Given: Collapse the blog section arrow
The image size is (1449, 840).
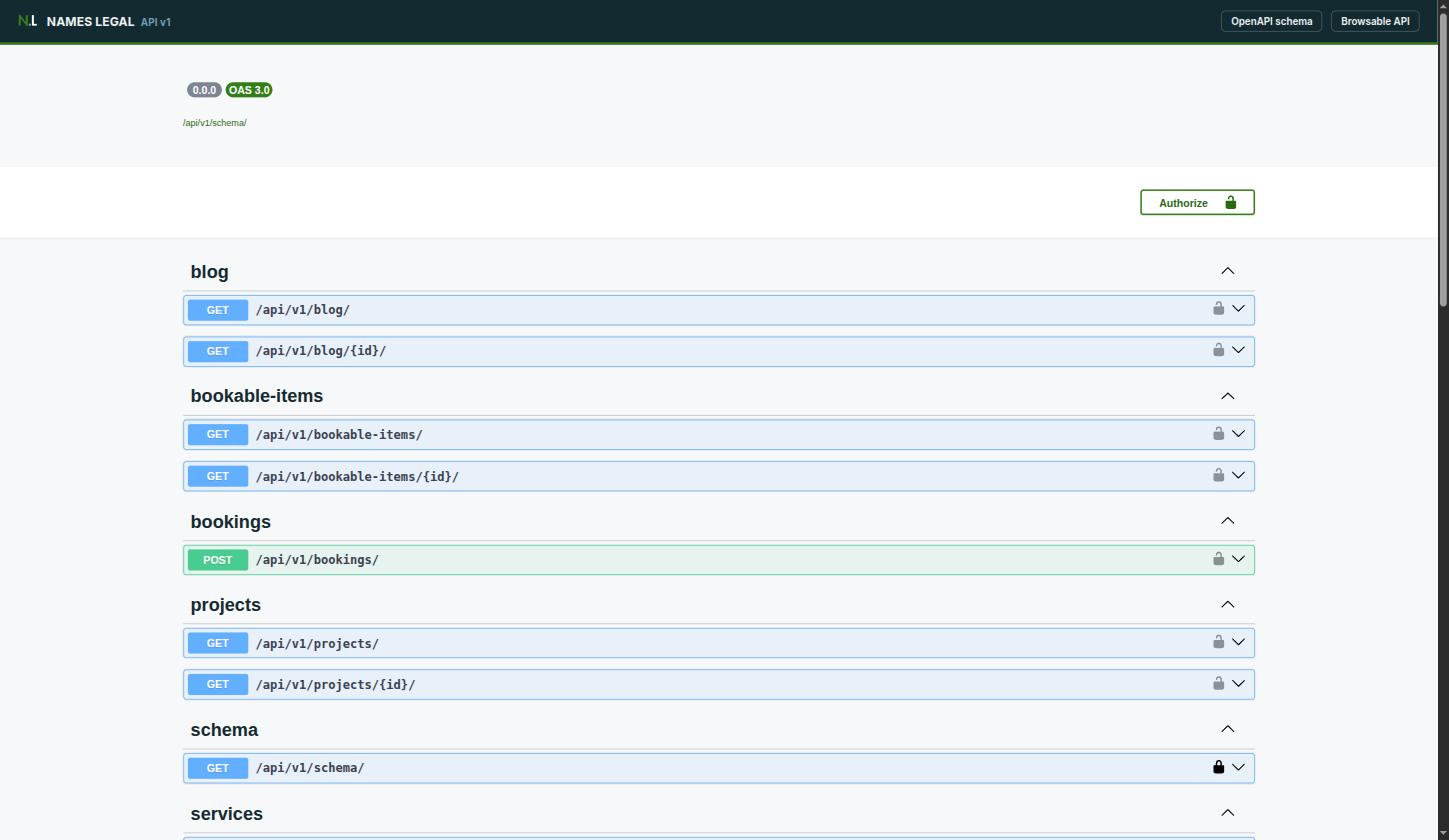Looking at the screenshot, I should (1228, 271).
